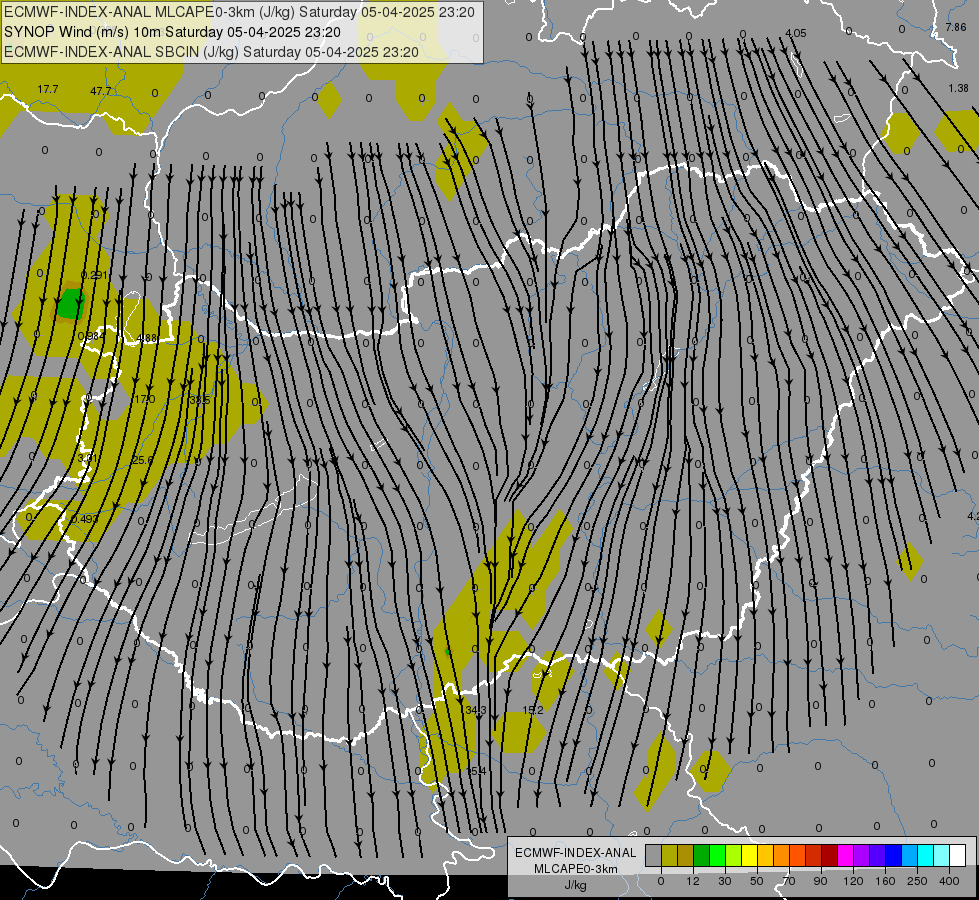Click the legend scale value 120
Image resolution: width=979 pixels, height=900 pixels.
click(853, 881)
